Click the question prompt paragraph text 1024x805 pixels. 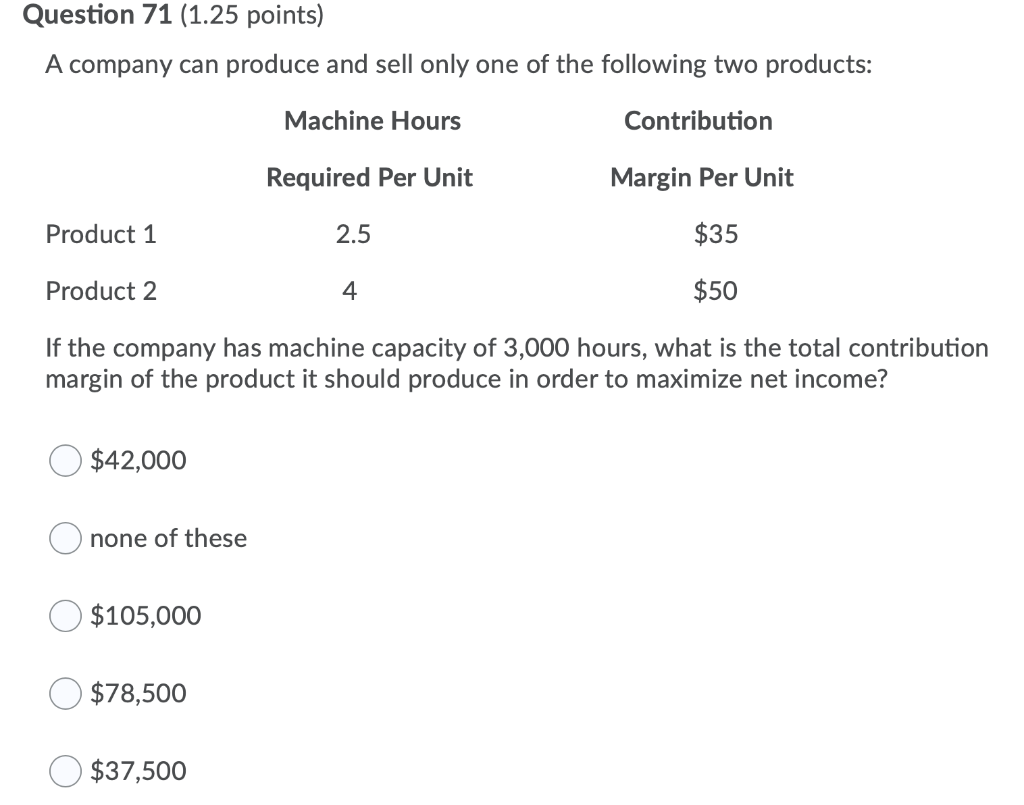(x=516, y=363)
